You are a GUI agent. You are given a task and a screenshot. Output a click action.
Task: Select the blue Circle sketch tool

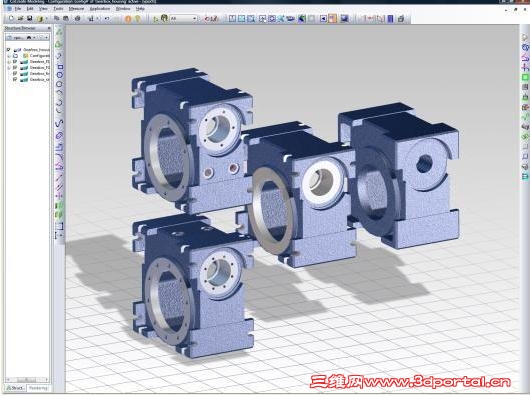click(x=60, y=75)
